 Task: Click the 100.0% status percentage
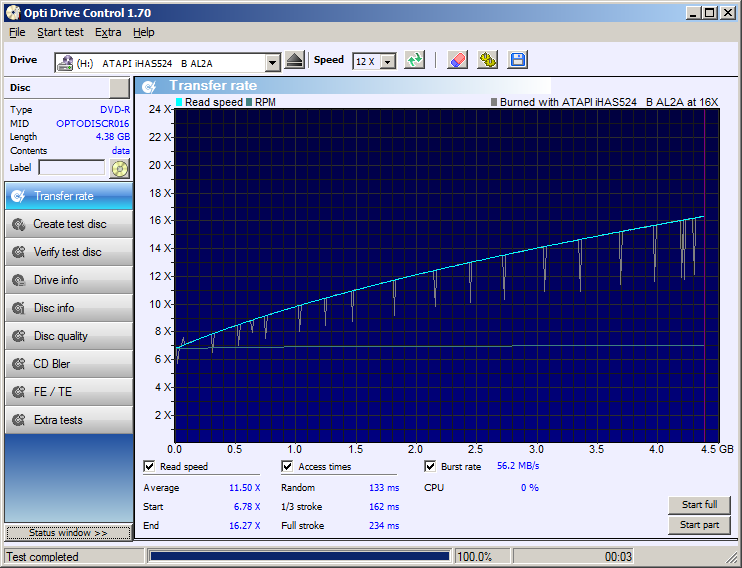[x=474, y=557]
